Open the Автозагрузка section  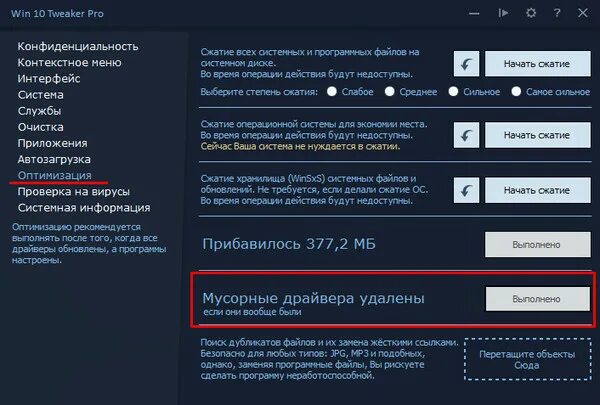click(x=54, y=159)
